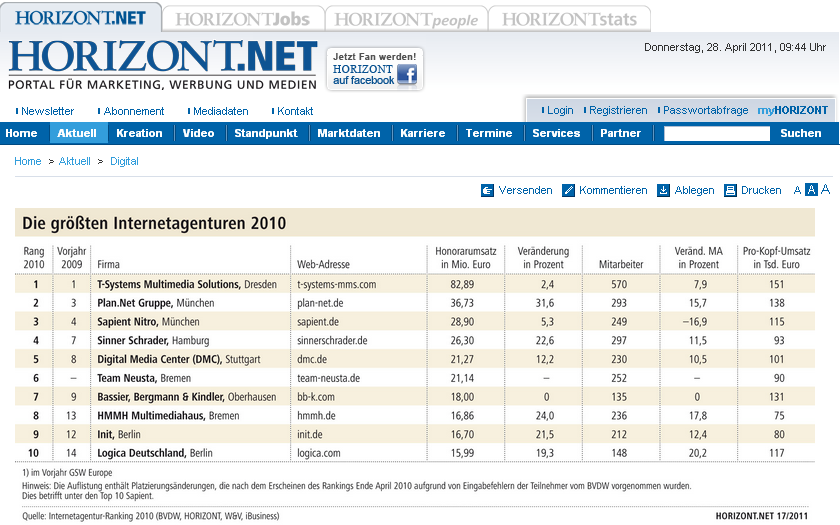
Task: Click HMMH Multimediahaus company name
Action: 151,416
